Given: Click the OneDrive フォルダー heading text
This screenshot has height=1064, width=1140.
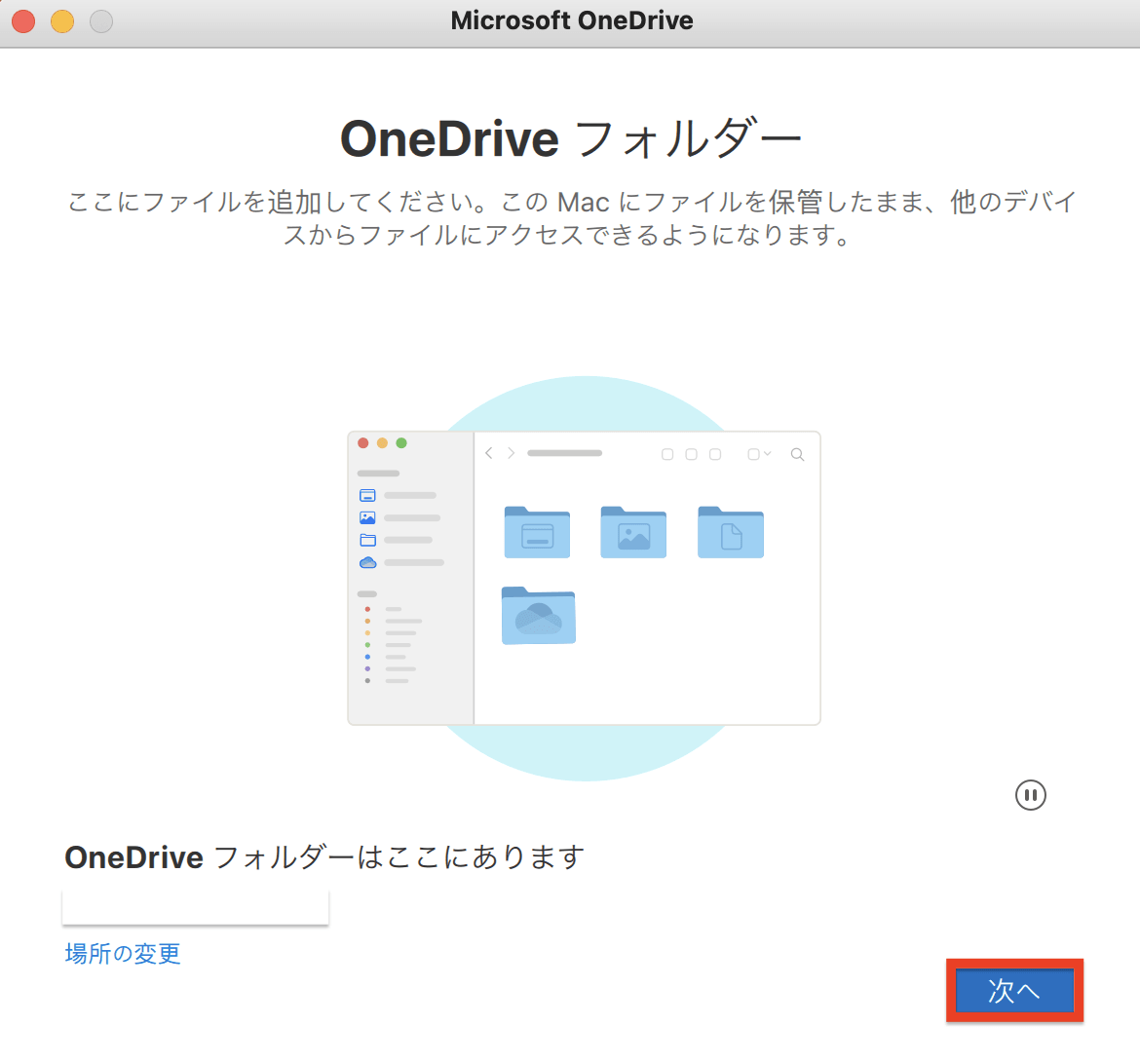Looking at the screenshot, I should pyautogui.click(x=571, y=139).
